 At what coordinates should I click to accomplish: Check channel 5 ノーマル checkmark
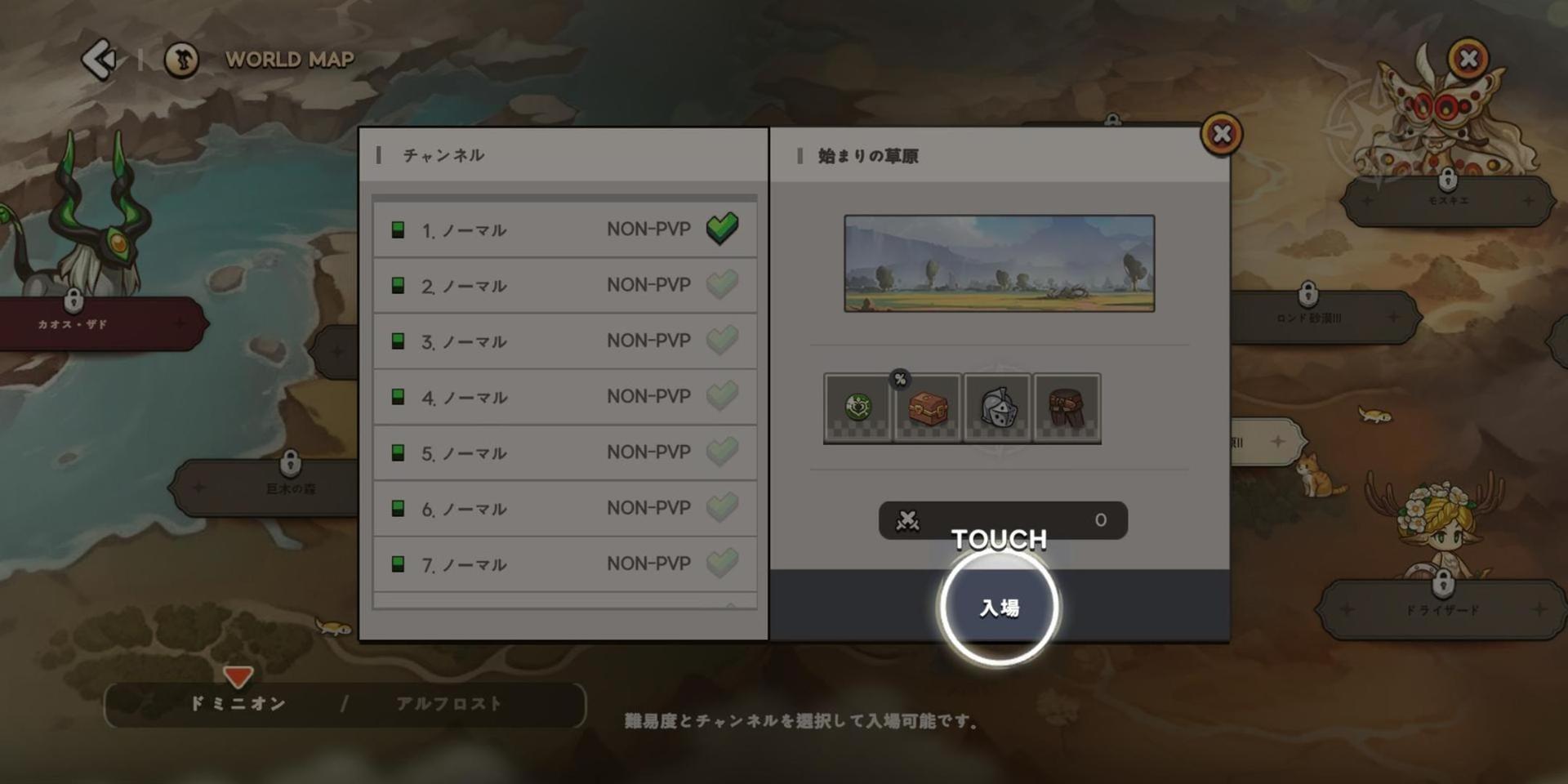[722, 452]
